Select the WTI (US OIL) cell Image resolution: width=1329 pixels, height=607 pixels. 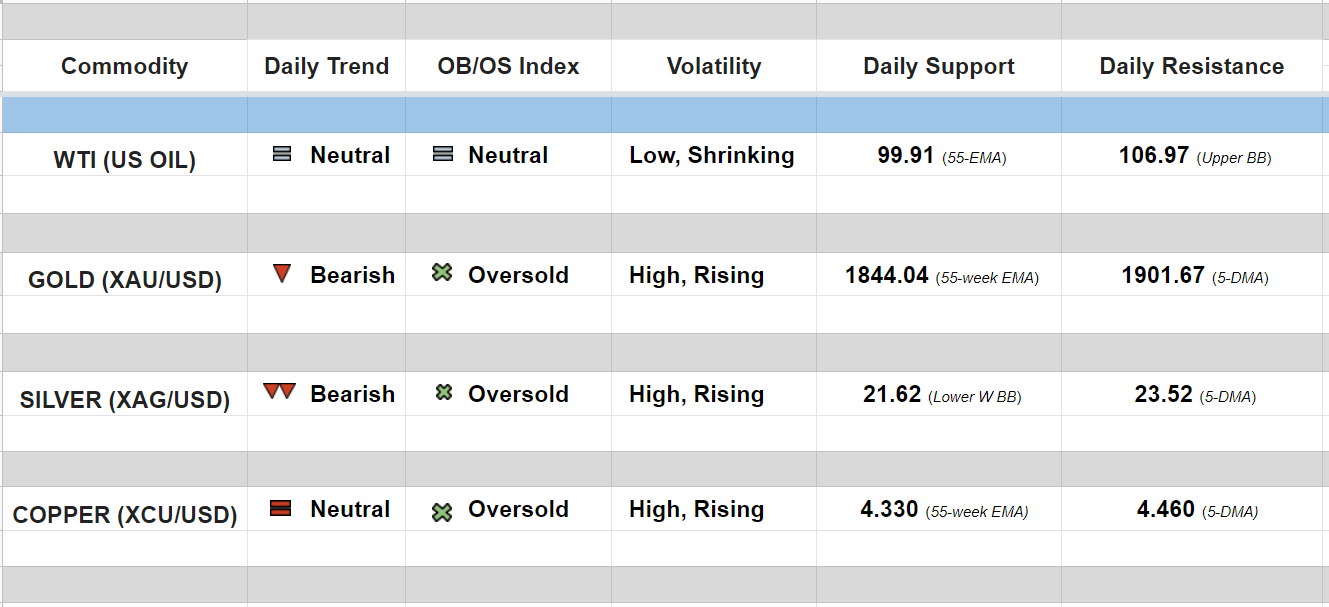[x=124, y=160]
